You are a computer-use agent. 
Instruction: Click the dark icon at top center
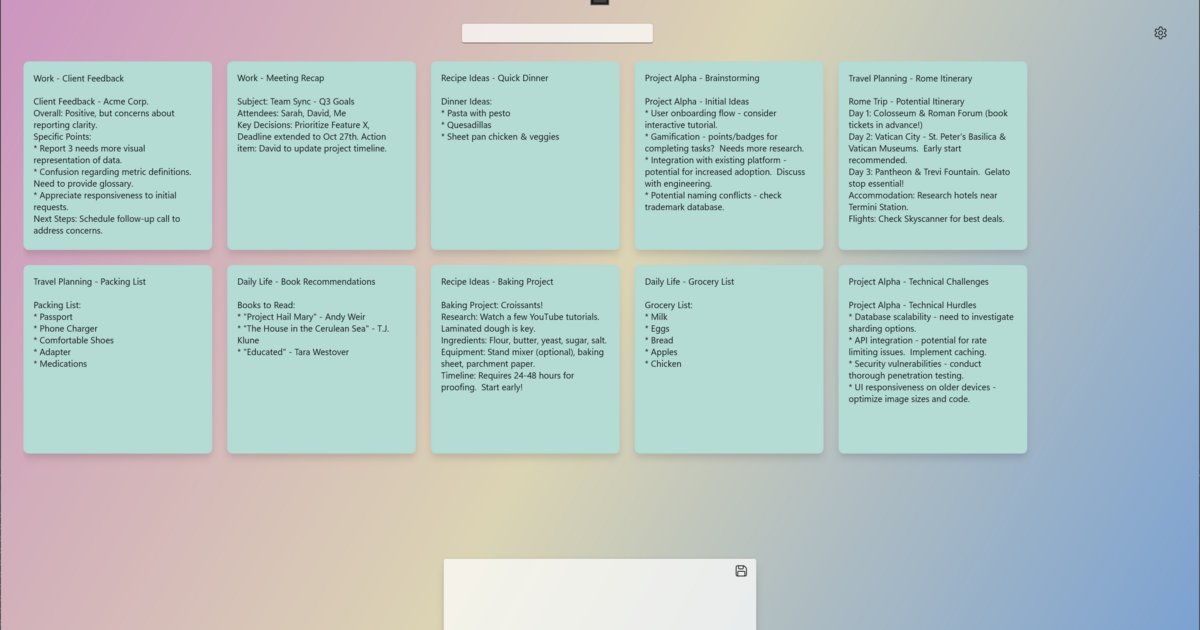(599, 2)
